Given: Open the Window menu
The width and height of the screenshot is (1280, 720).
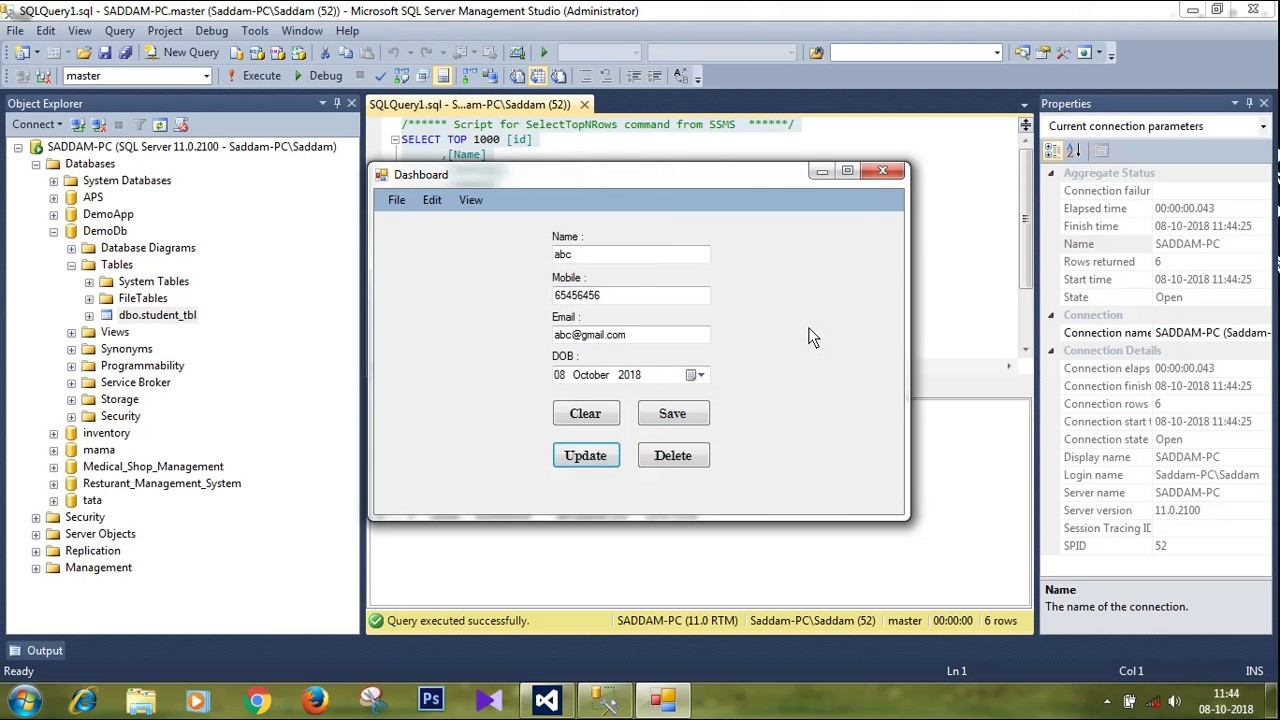Looking at the screenshot, I should [x=302, y=31].
